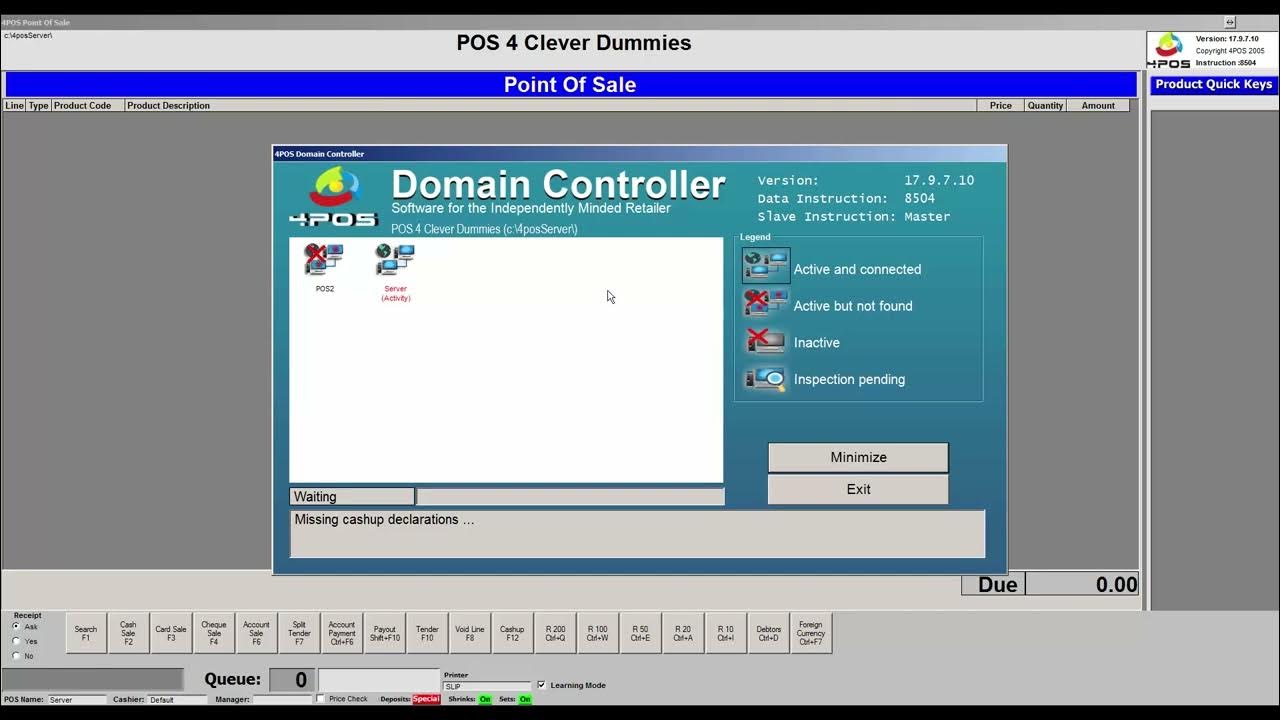
Task: Select the POS2 terminal icon
Action: pyautogui.click(x=324, y=261)
